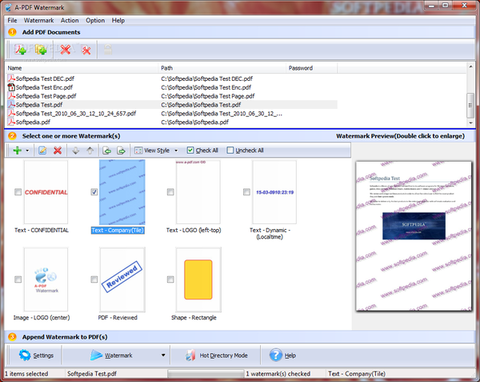Viewport: 480px width, 382px height.
Task: Click the Settings button
Action: tap(36, 355)
